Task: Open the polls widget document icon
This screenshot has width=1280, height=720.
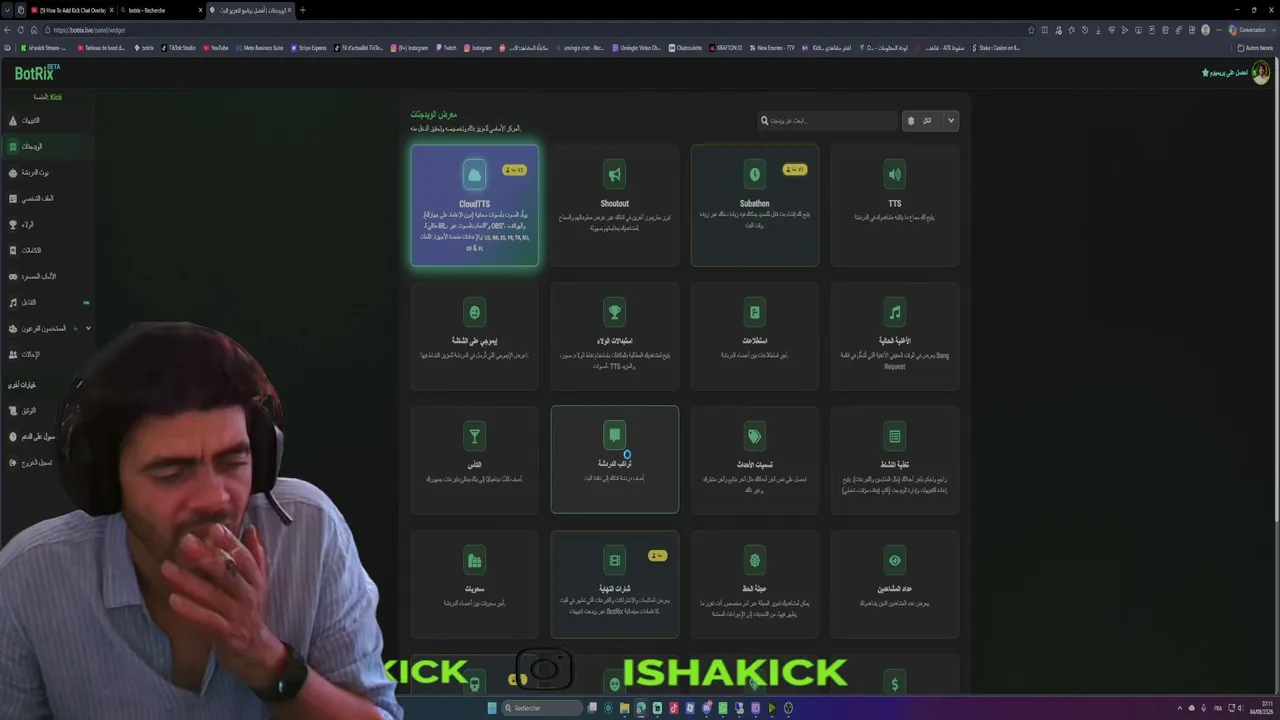Action: (x=755, y=312)
